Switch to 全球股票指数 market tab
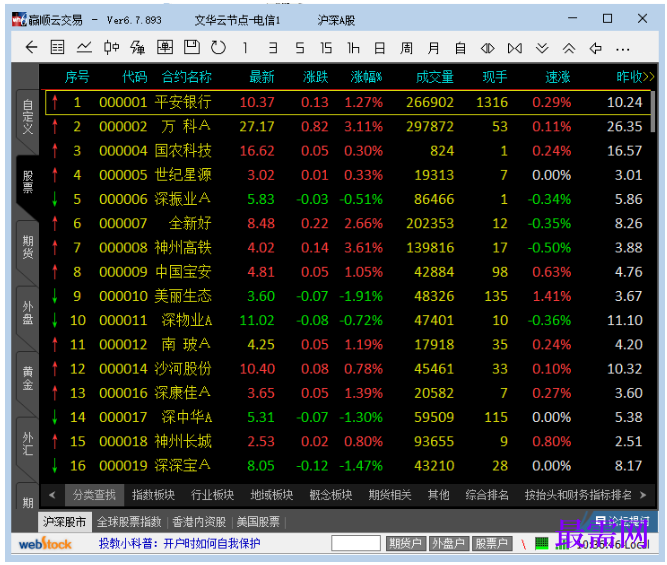This screenshot has height=565, width=667. tap(129, 522)
